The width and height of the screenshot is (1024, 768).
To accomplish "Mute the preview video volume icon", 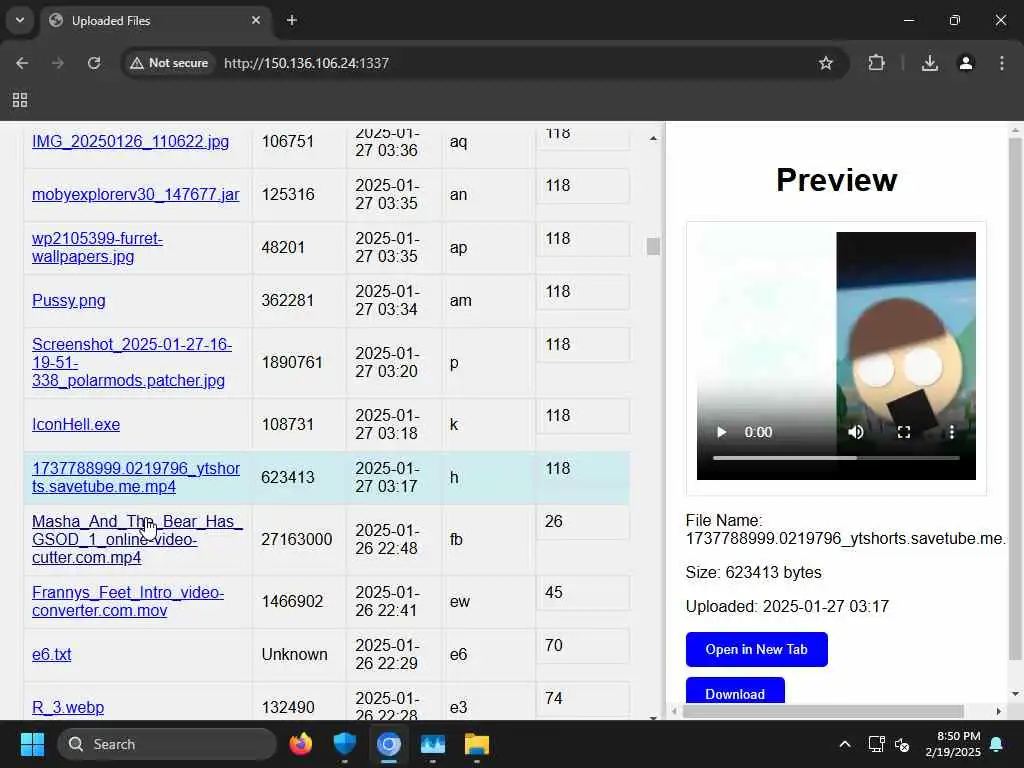I will [856, 432].
